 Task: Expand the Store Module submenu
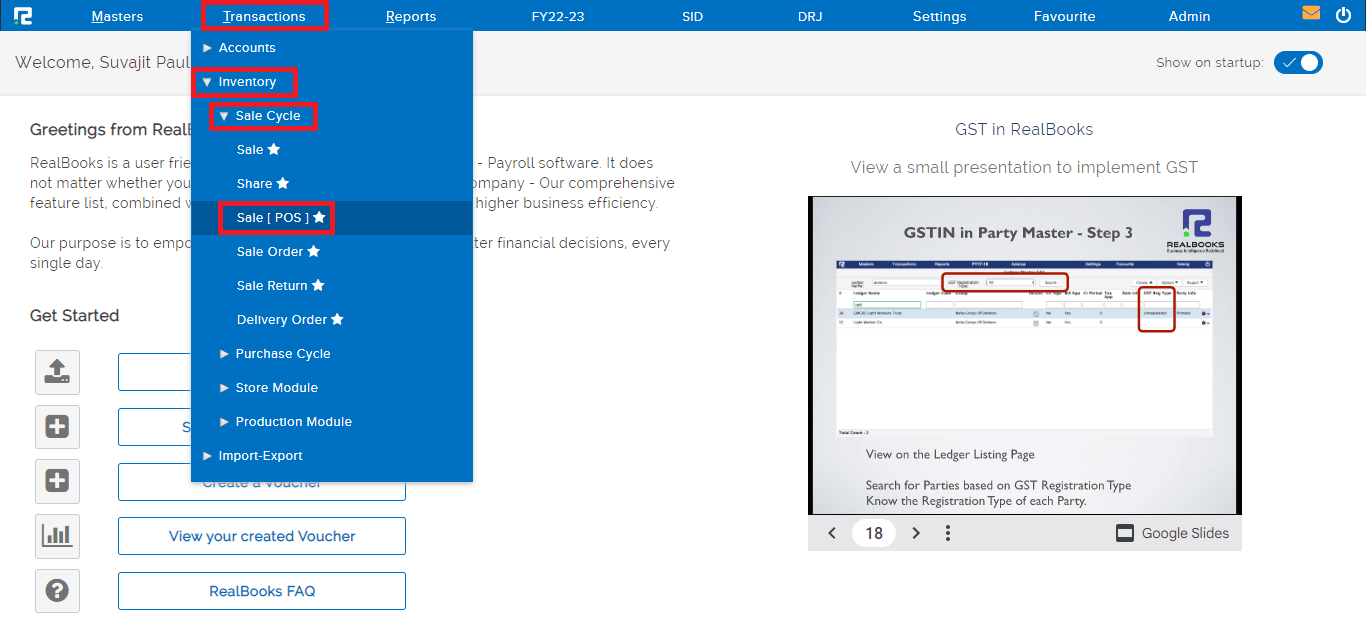click(x=276, y=388)
